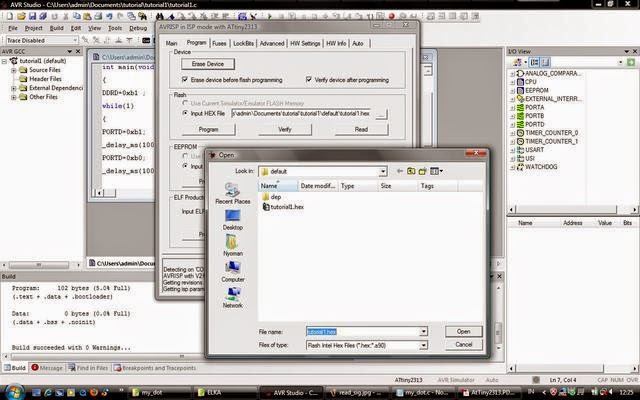Open the Debug menu
This screenshot has width=640, height=400.
[x=138, y=28]
